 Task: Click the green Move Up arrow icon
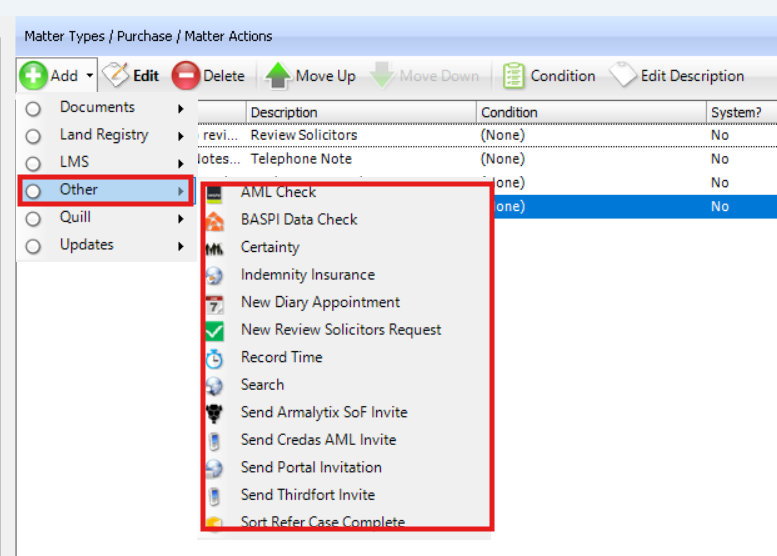pos(278,75)
